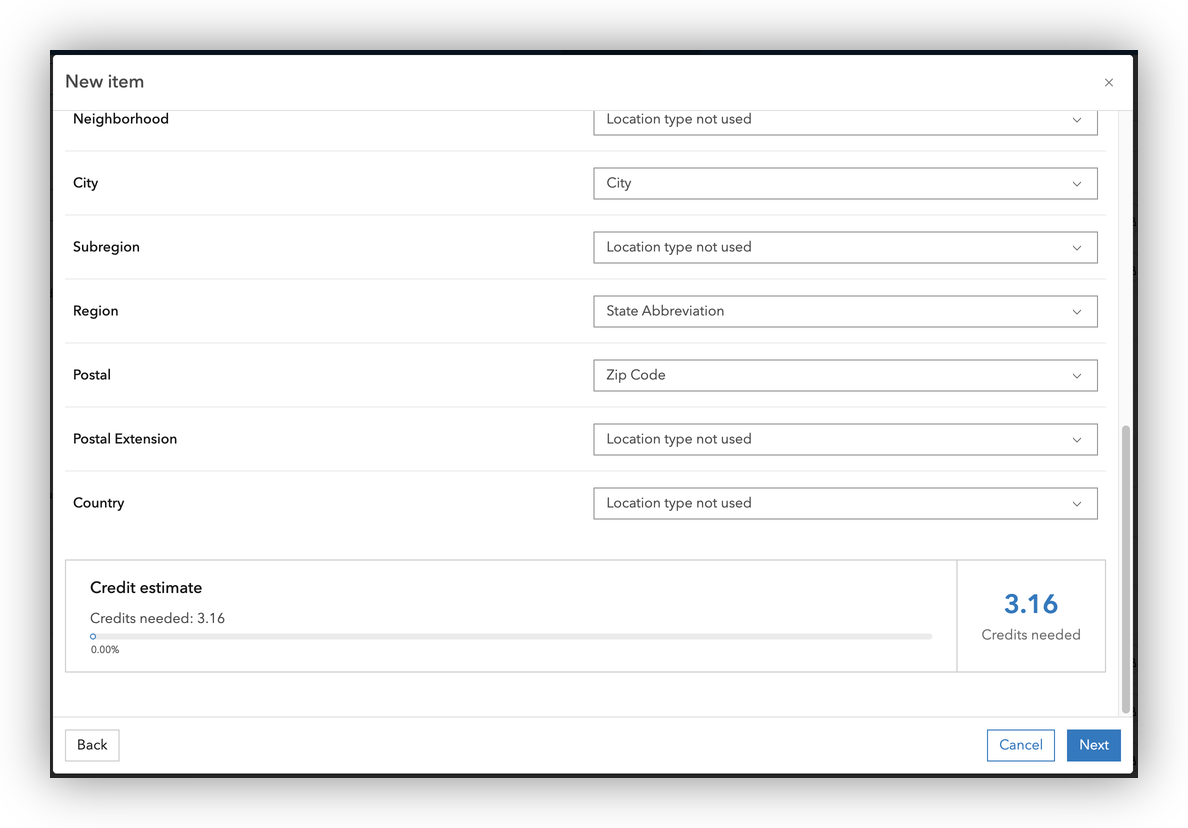This screenshot has height=828, width=1188.
Task: Click the chevron arrow in Country dropdown
Action: tap(1077, 504)
